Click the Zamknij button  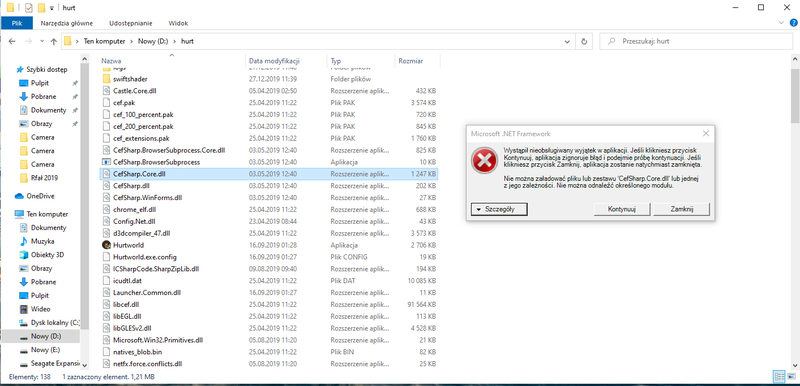click(682, 209)
